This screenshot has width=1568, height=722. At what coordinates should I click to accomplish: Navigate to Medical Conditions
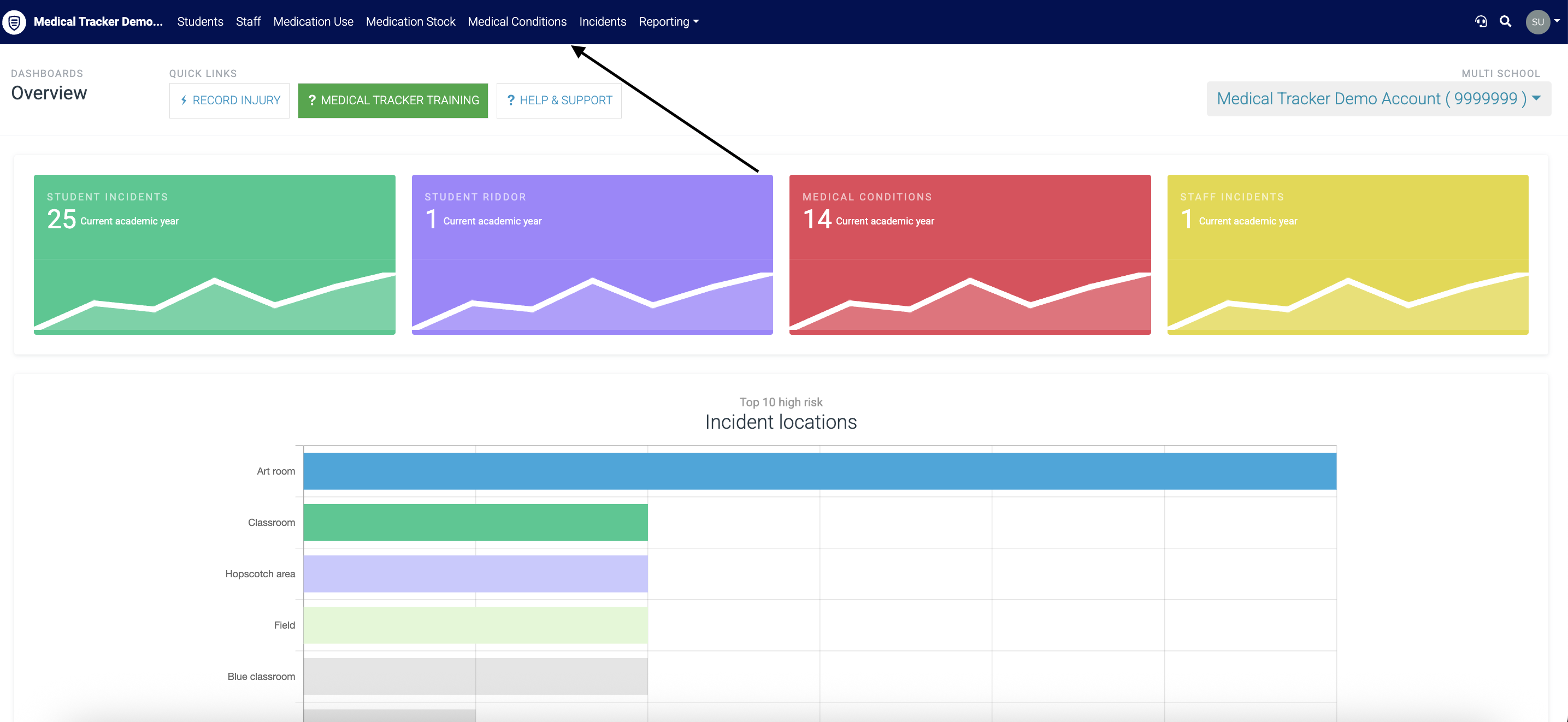[517, 22]
